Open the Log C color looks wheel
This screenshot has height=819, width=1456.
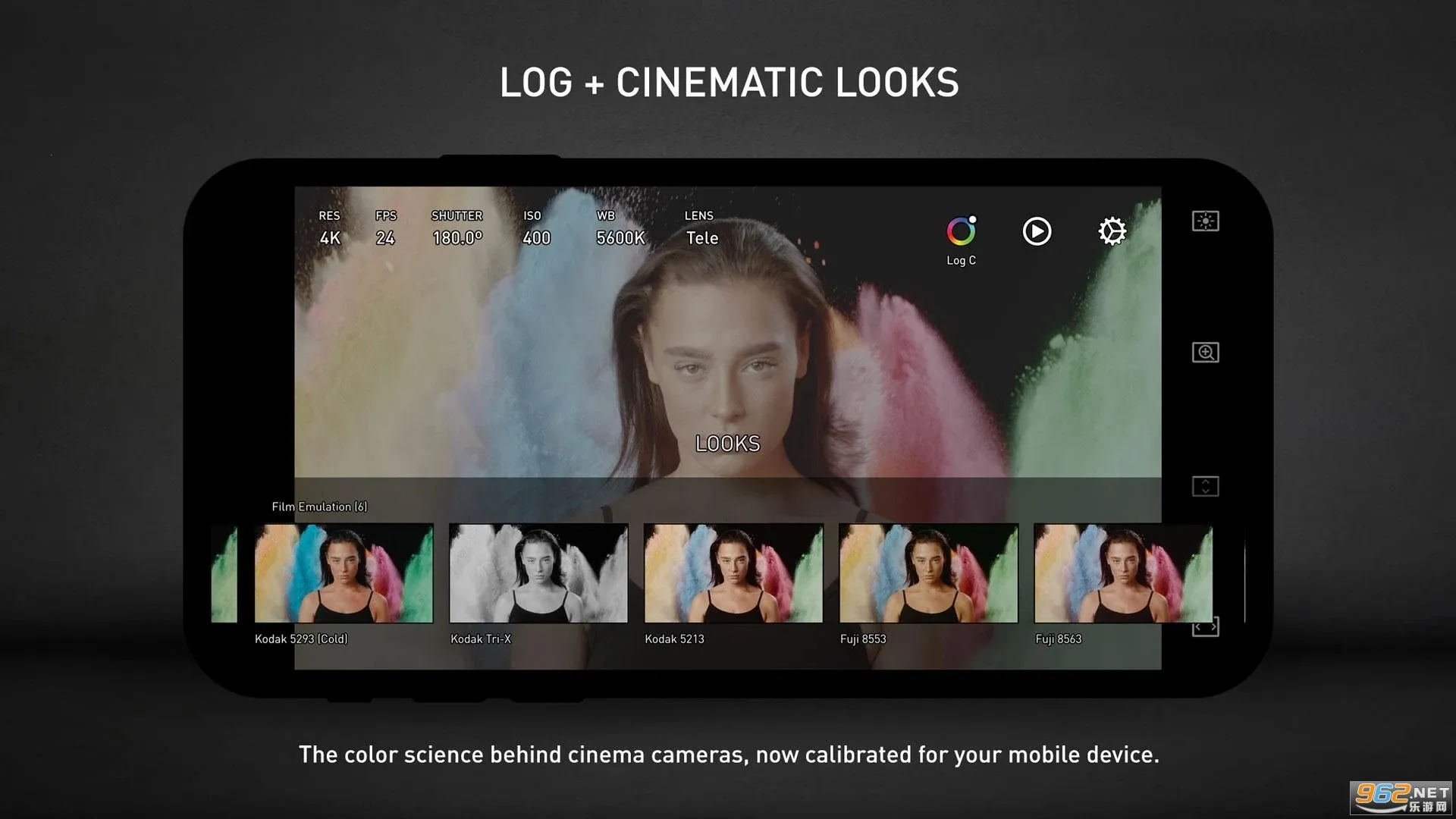(x=961, y=232)
